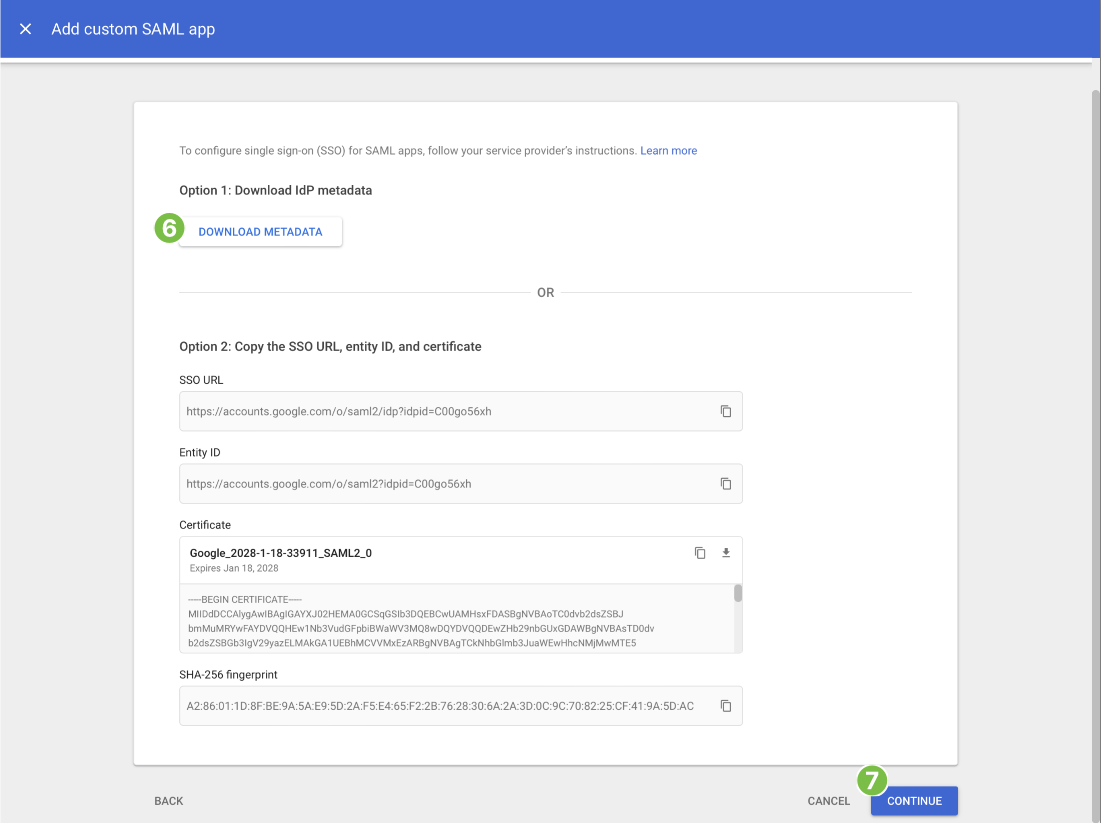Click the certificate name Google_2028-1-18-33911_SAML2_0

click(281, 553)
